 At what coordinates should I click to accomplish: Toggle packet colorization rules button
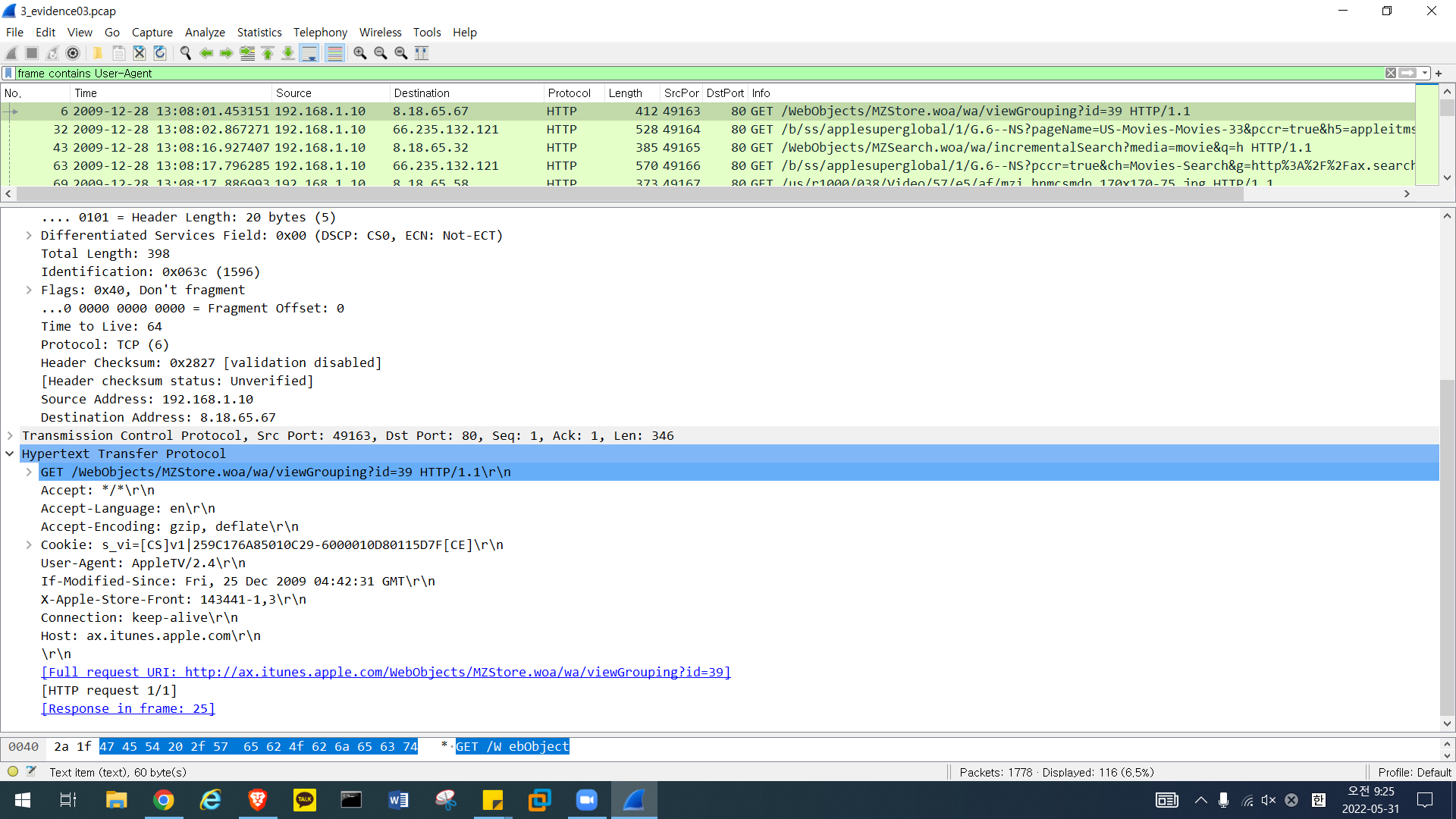[334, 53]
